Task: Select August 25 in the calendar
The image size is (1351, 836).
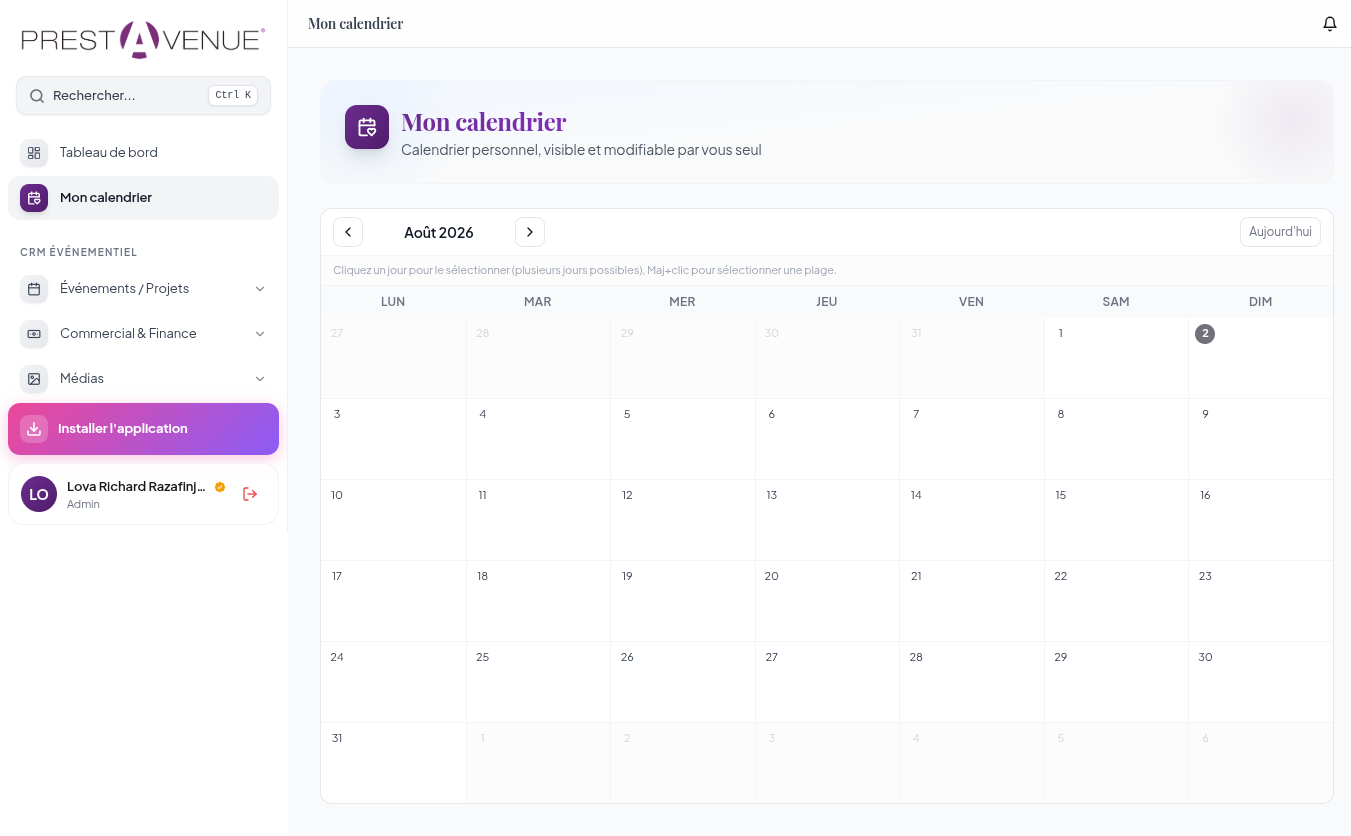Action: coord(538,682)
